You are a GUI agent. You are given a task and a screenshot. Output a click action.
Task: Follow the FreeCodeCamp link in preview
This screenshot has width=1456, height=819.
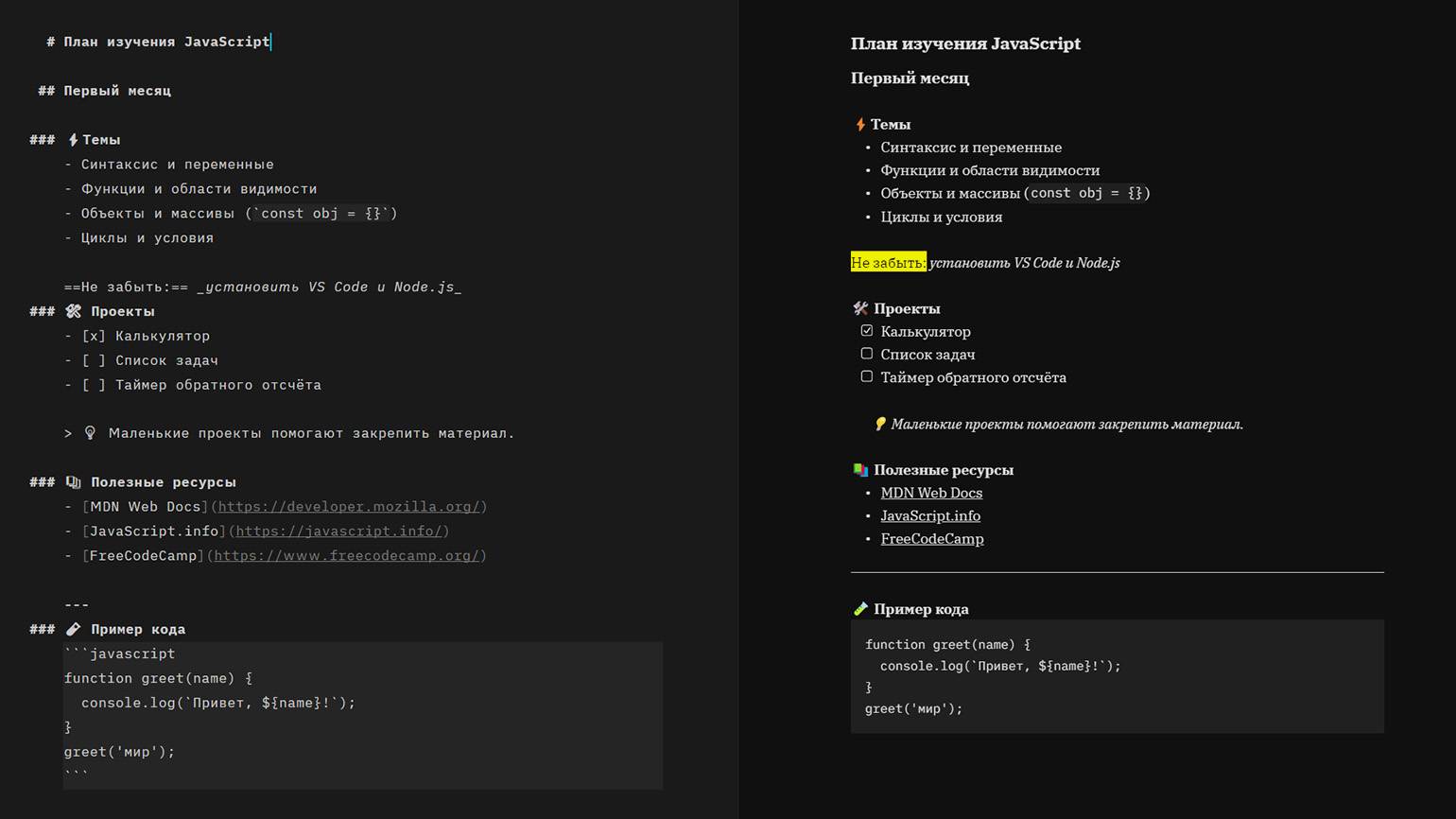point(932,539)
